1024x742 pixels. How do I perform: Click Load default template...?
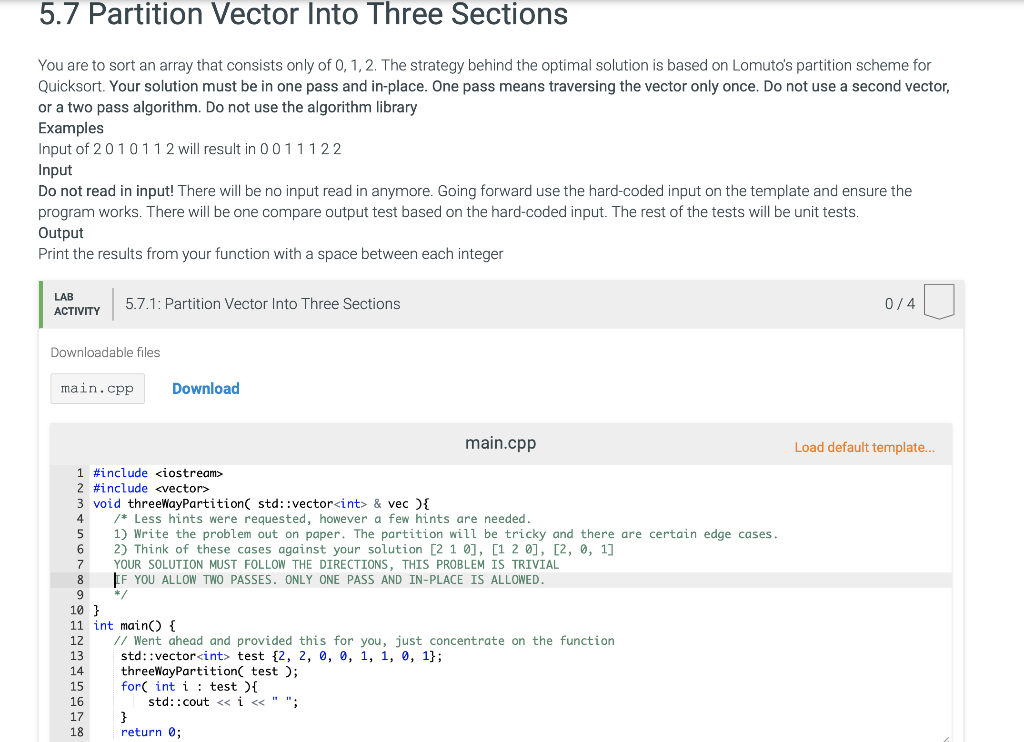point(864,447)
